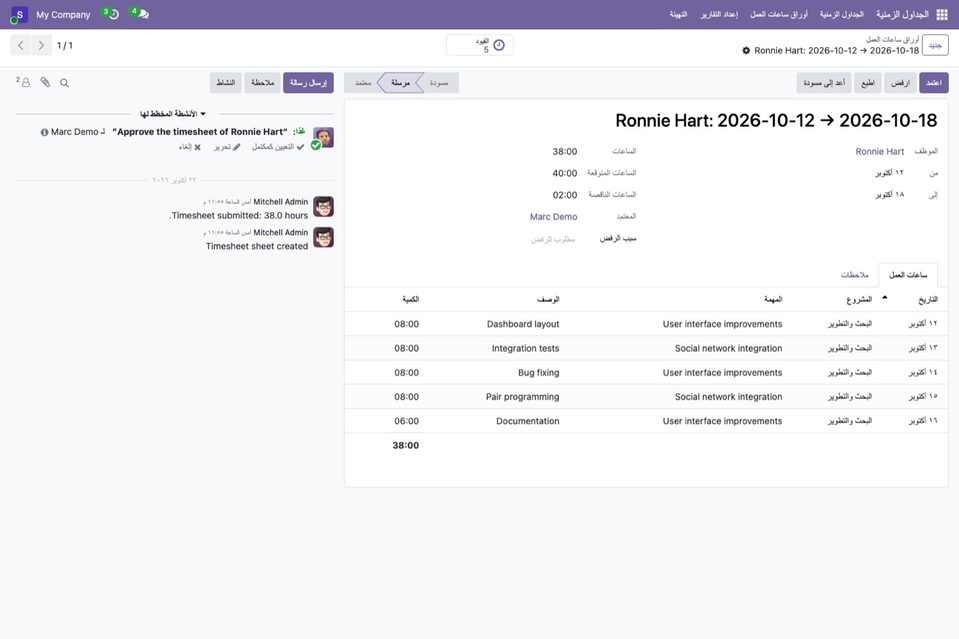
Task: Open the التهيئة menu
Action: pos(678,14)
